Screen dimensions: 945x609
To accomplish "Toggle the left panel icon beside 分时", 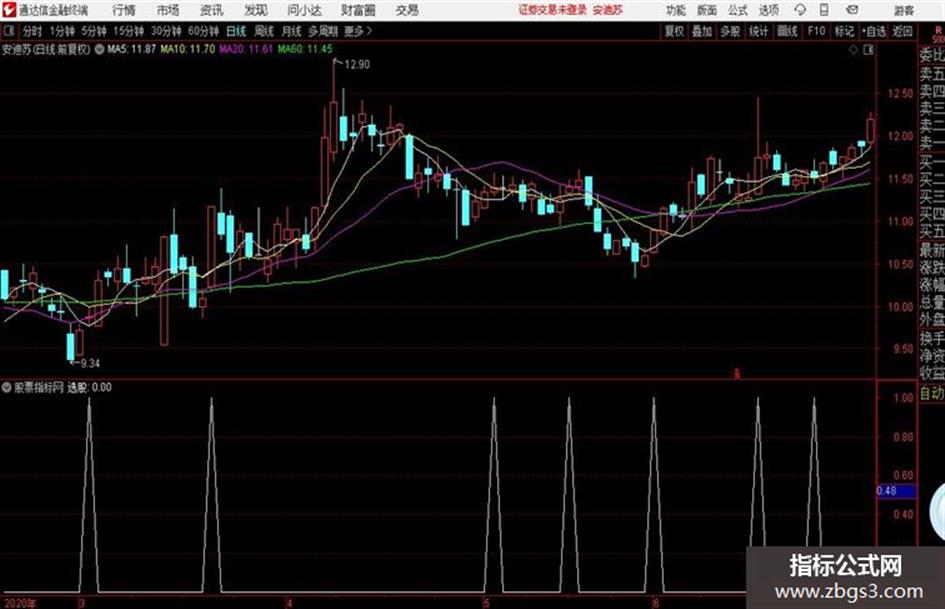I will 8,30.
